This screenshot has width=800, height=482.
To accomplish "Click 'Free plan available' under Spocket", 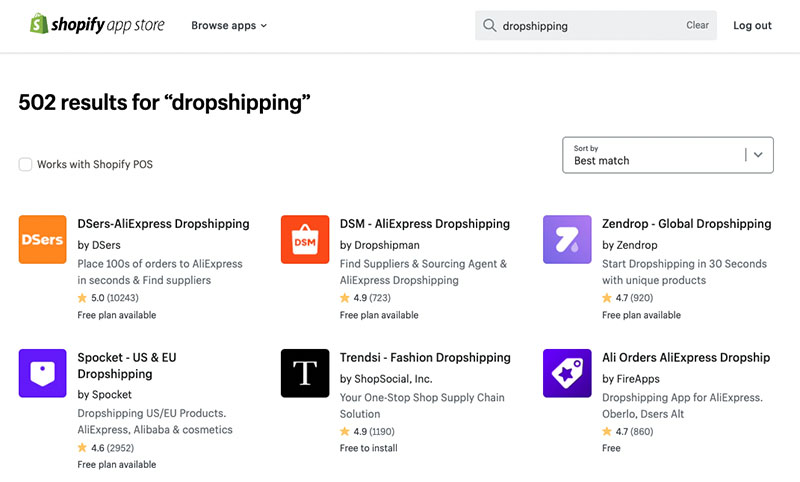I will point(117,465).
